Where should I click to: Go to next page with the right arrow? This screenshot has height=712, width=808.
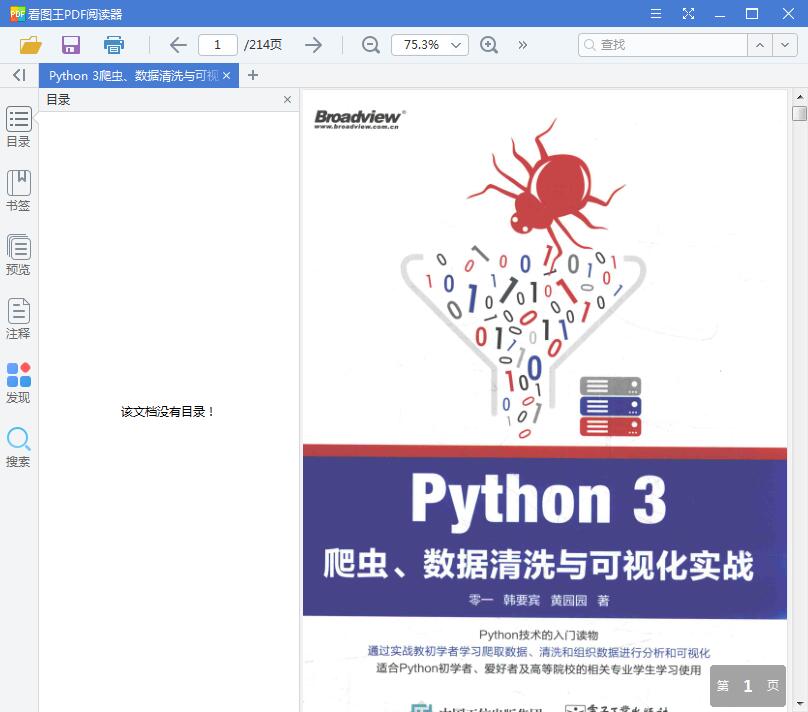coord(313,45)
